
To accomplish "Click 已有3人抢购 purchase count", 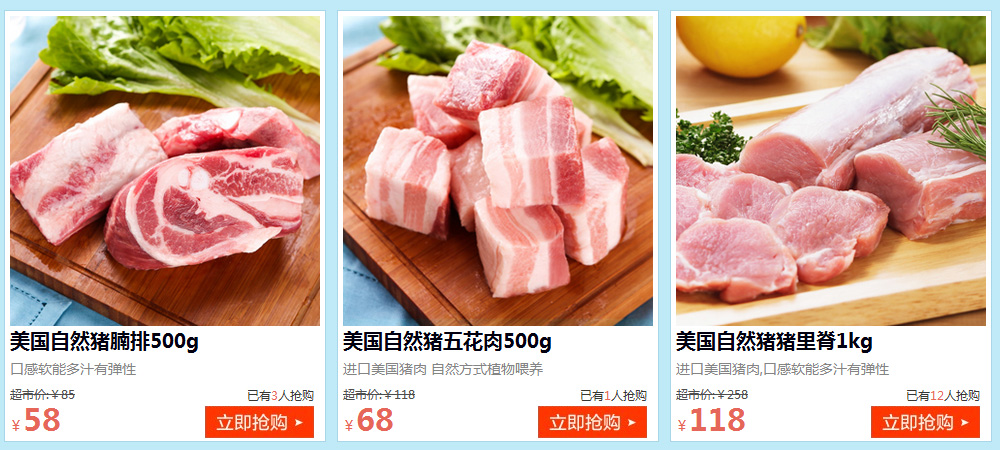I will click(x=281, y=396).
